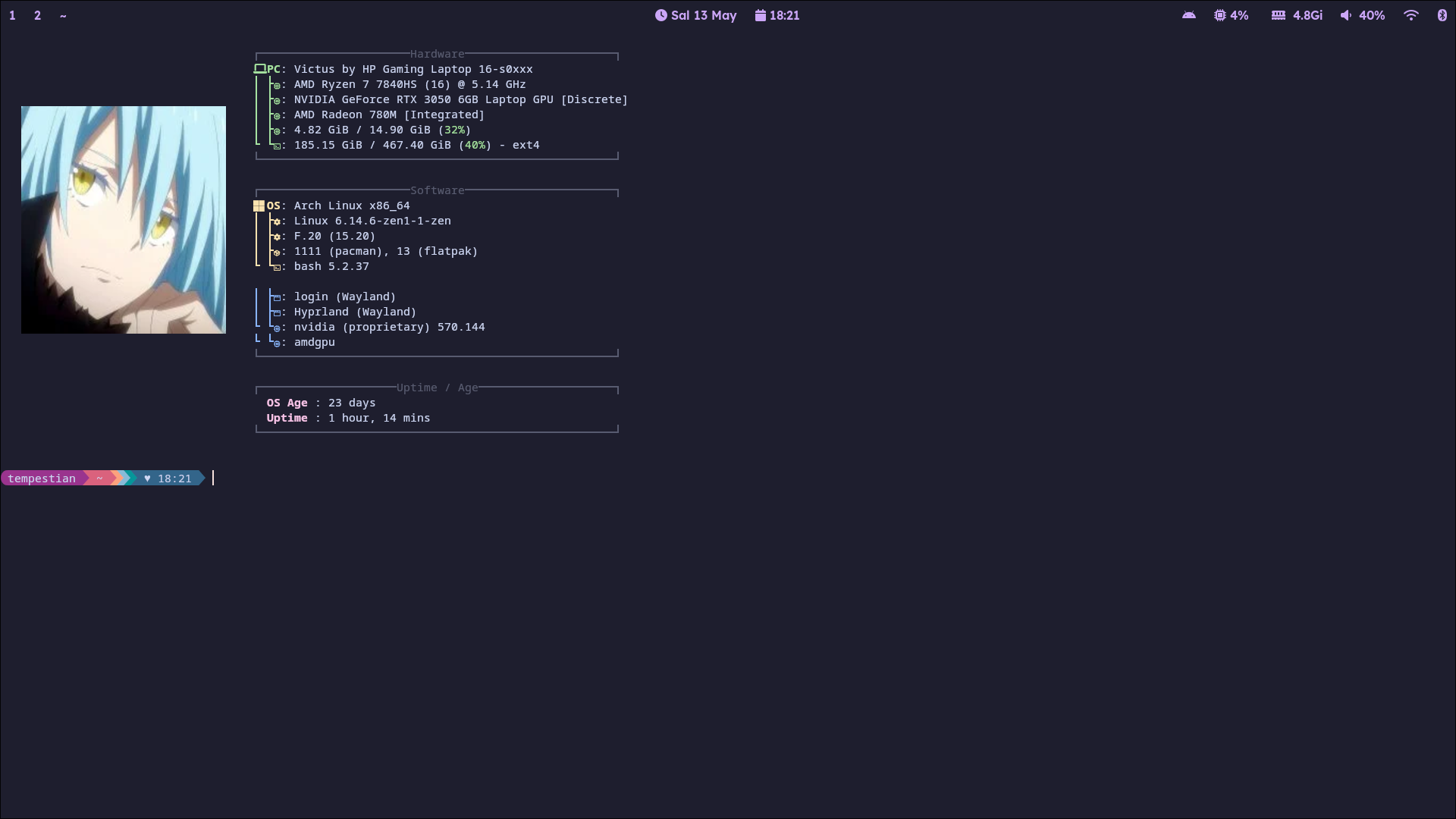Click the RAM memory module icon
The width and height of the screenshot is (1456, 819).
click(1278, 15)
